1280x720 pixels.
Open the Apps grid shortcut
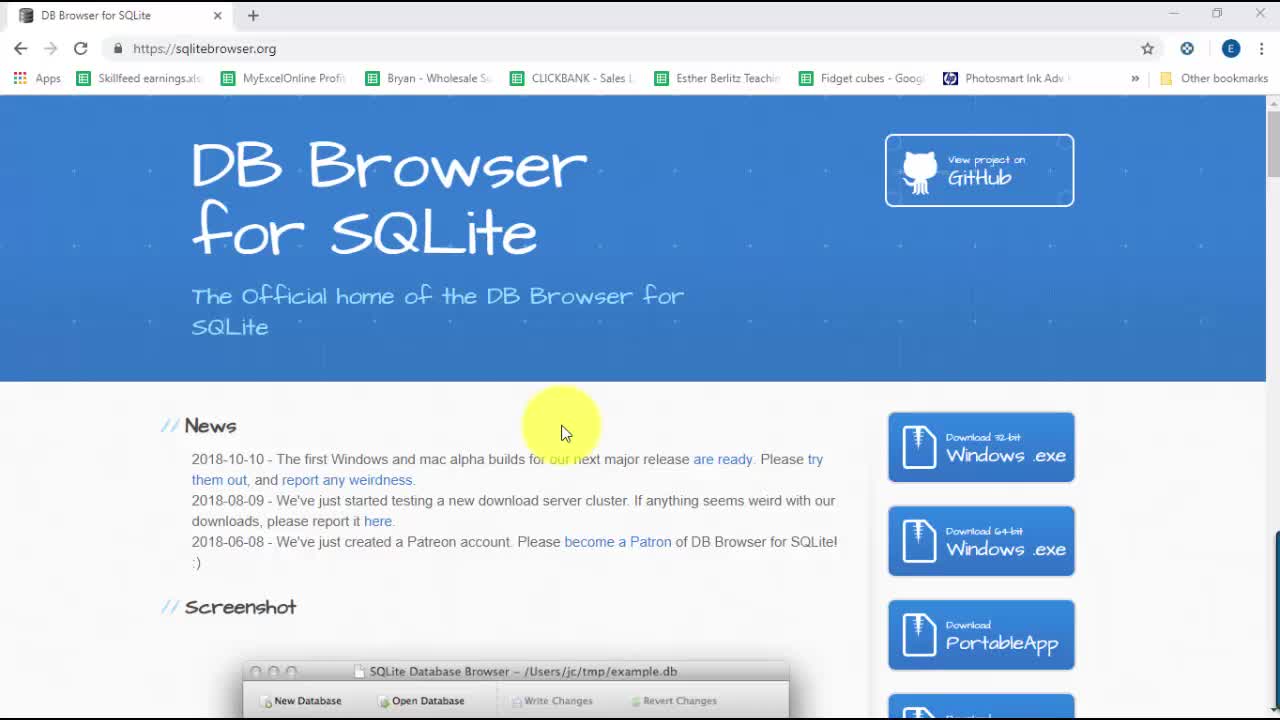click(x=37, y=78)
